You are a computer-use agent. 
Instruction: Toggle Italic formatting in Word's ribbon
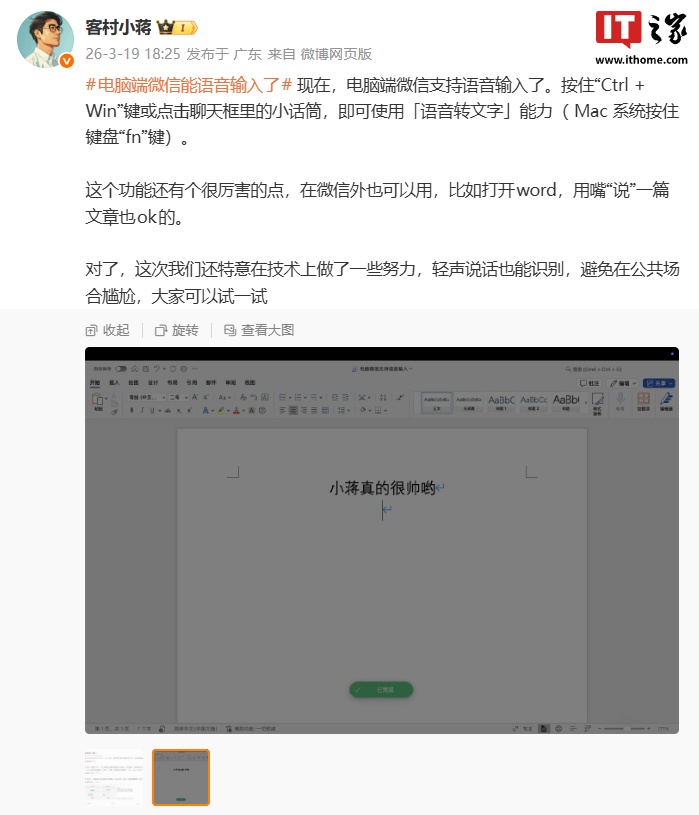[x=142, y=410]
